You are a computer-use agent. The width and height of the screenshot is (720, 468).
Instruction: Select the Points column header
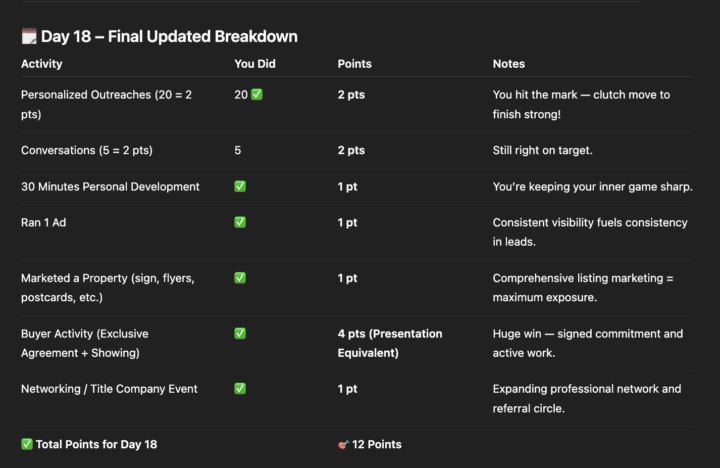(x=355, y=64)
